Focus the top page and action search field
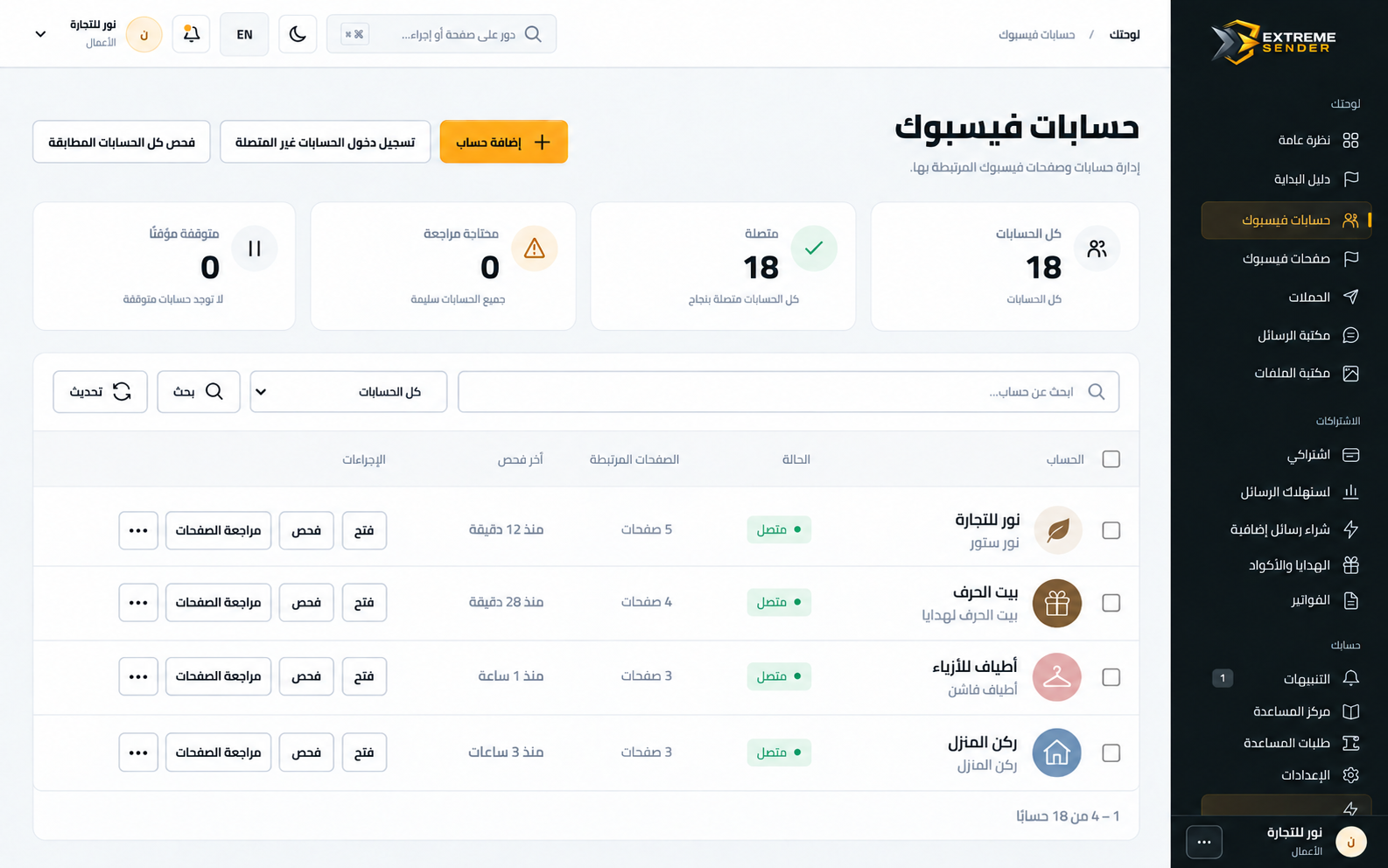 [441, 34]
